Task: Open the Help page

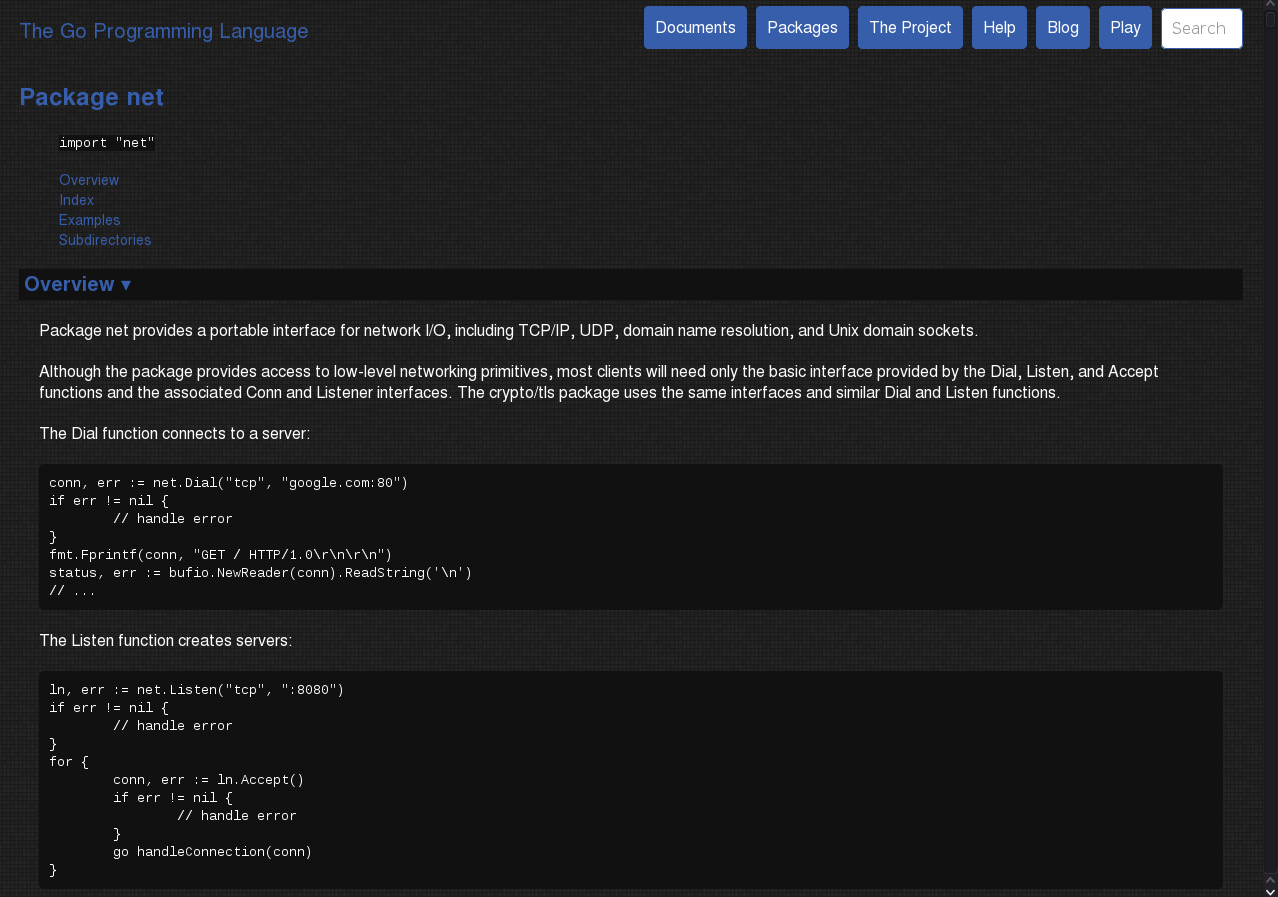Action: click(998, 27)
